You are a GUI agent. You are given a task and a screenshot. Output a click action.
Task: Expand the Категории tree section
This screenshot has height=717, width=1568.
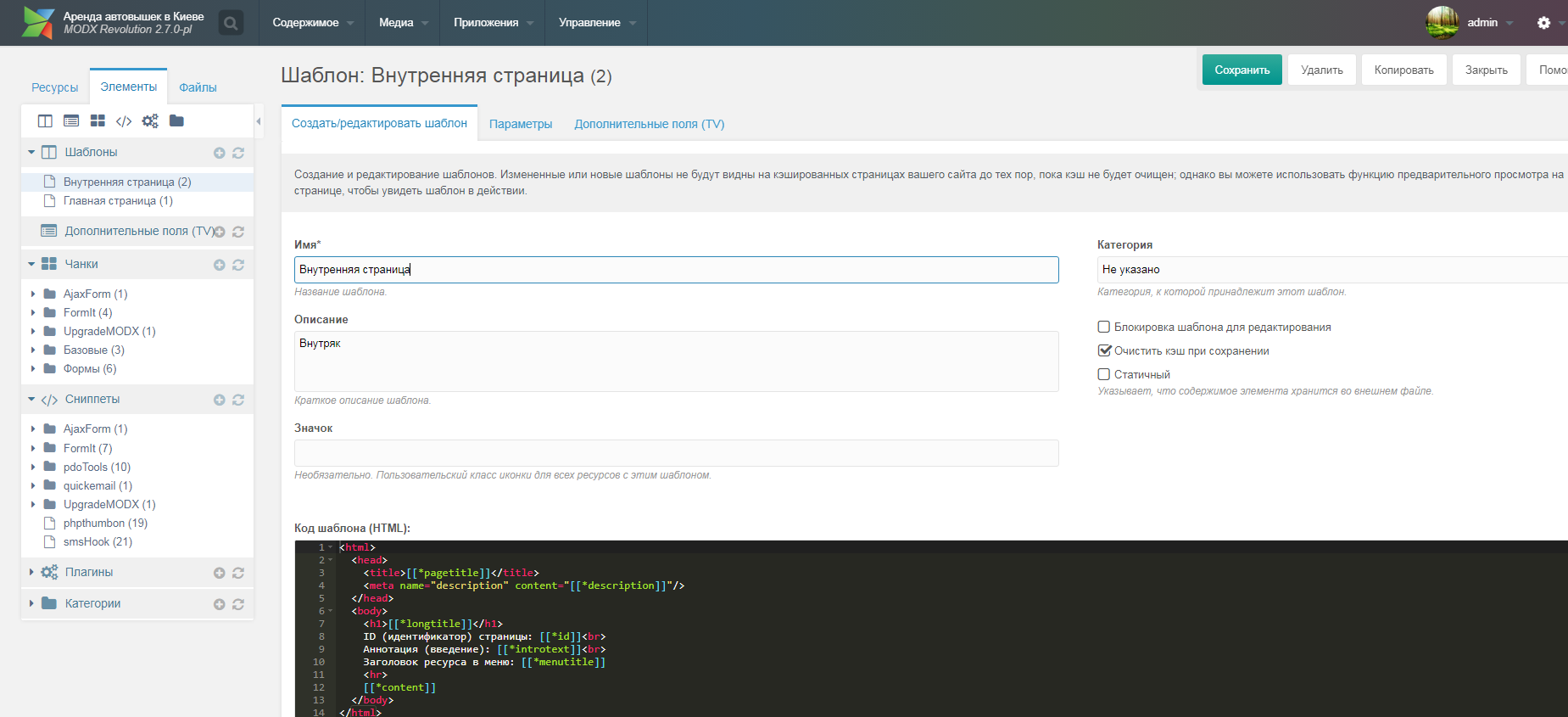pyautogui.click(x=31, y=603)
